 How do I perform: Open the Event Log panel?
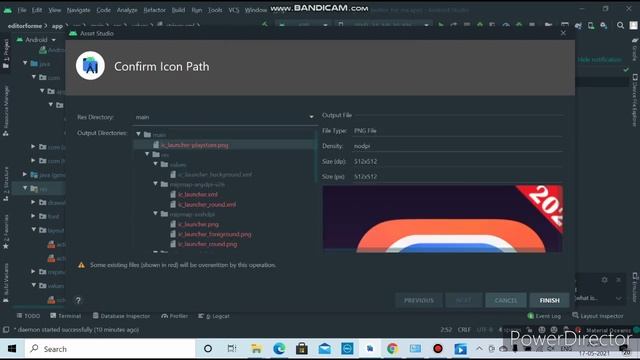click(x=544, y=316)
